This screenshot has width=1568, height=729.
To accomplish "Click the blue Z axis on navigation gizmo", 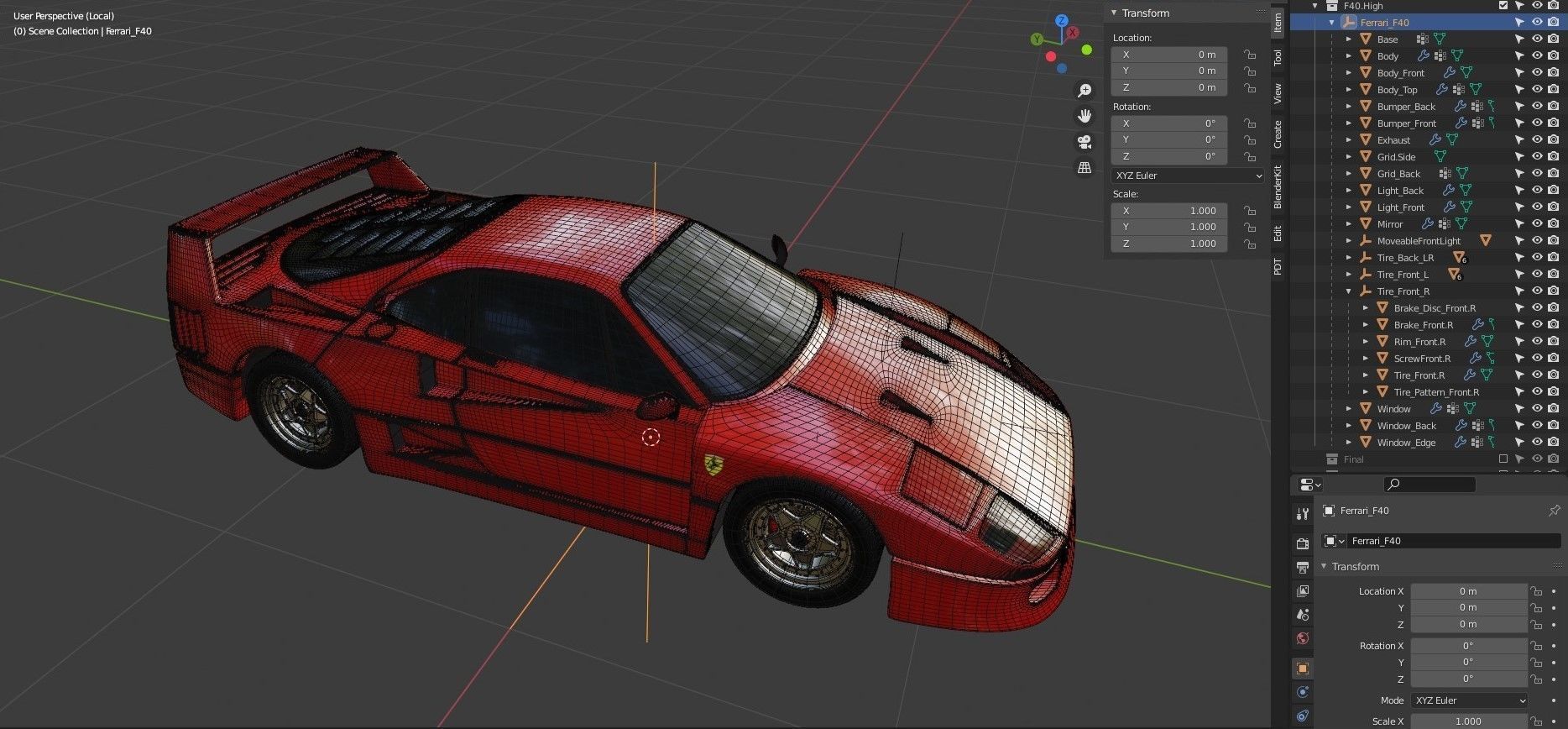I will click(x=1062, y=21).
